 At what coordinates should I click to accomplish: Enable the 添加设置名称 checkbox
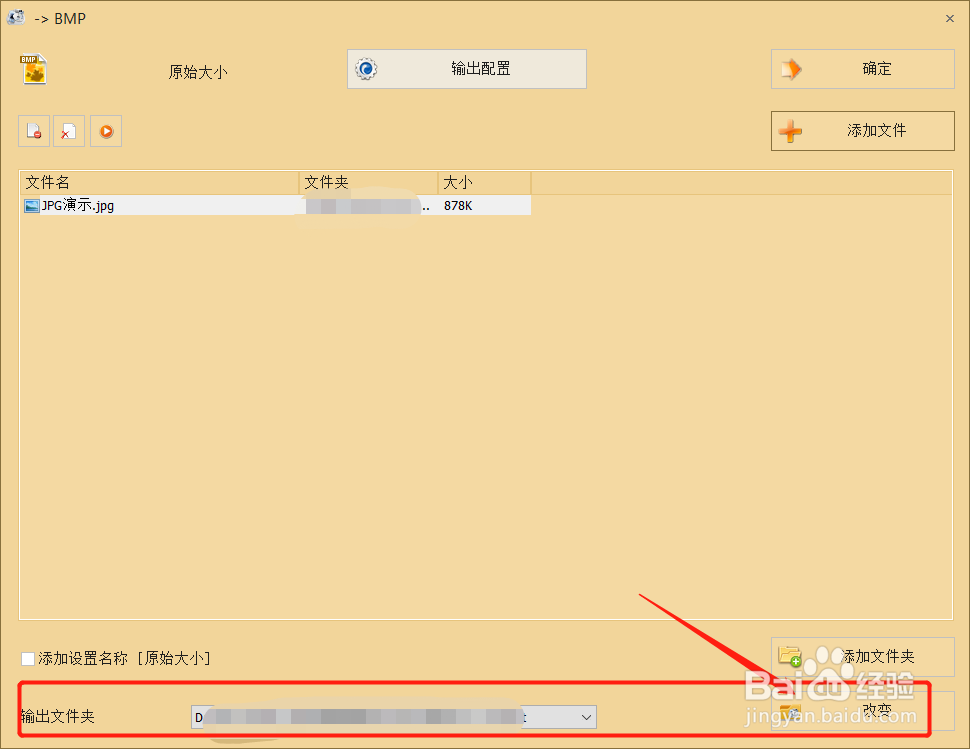[27, 658]
